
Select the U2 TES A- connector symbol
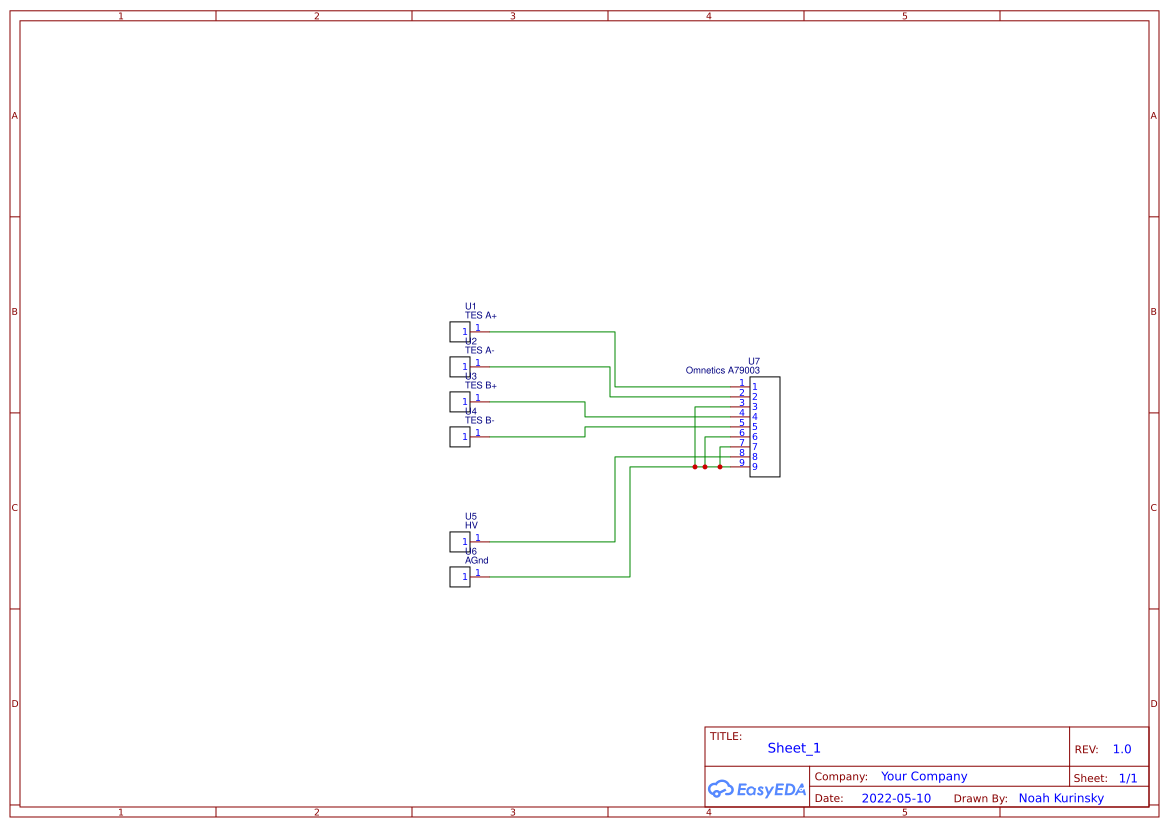[459, 366]
